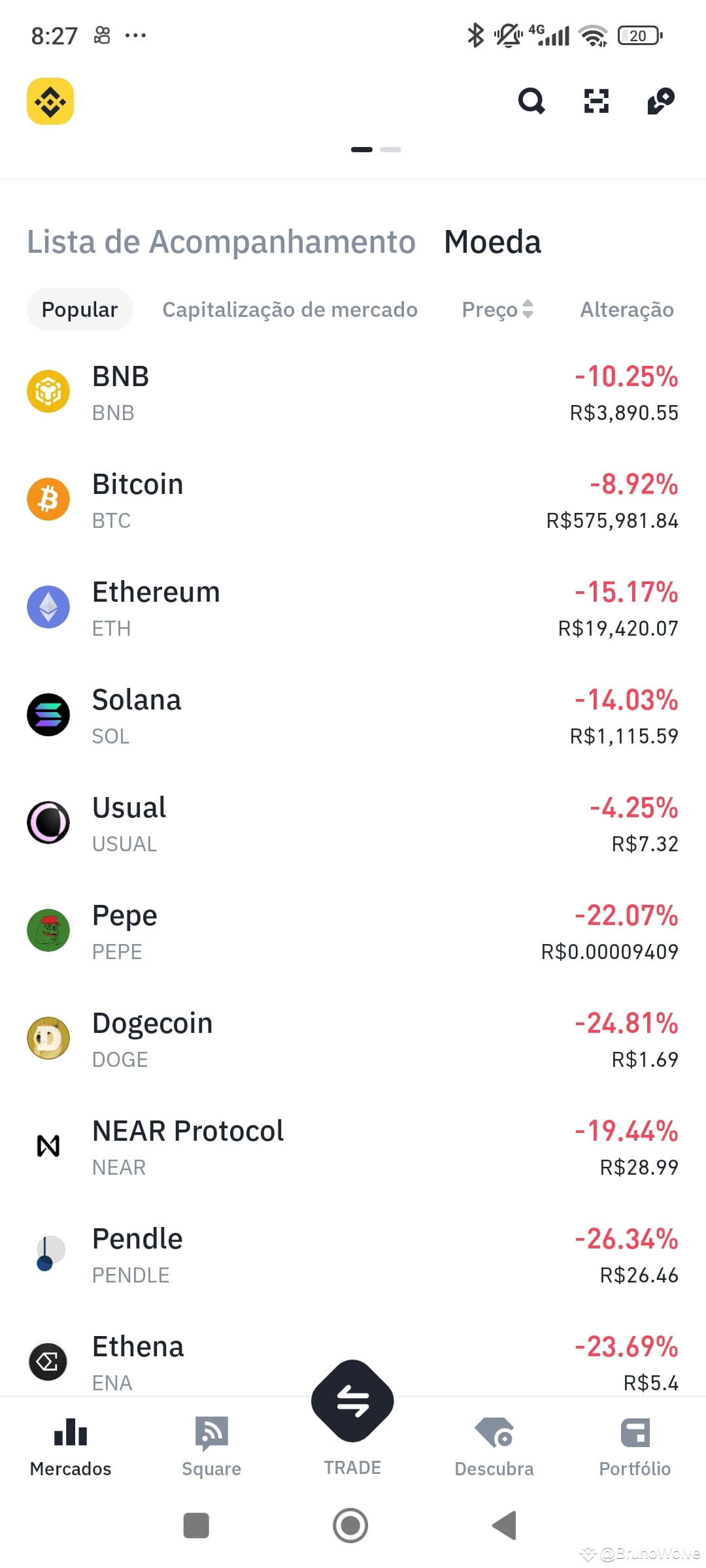Select the Moeda tab
Screen dimensions: 706x1568
tap(492, 242)
